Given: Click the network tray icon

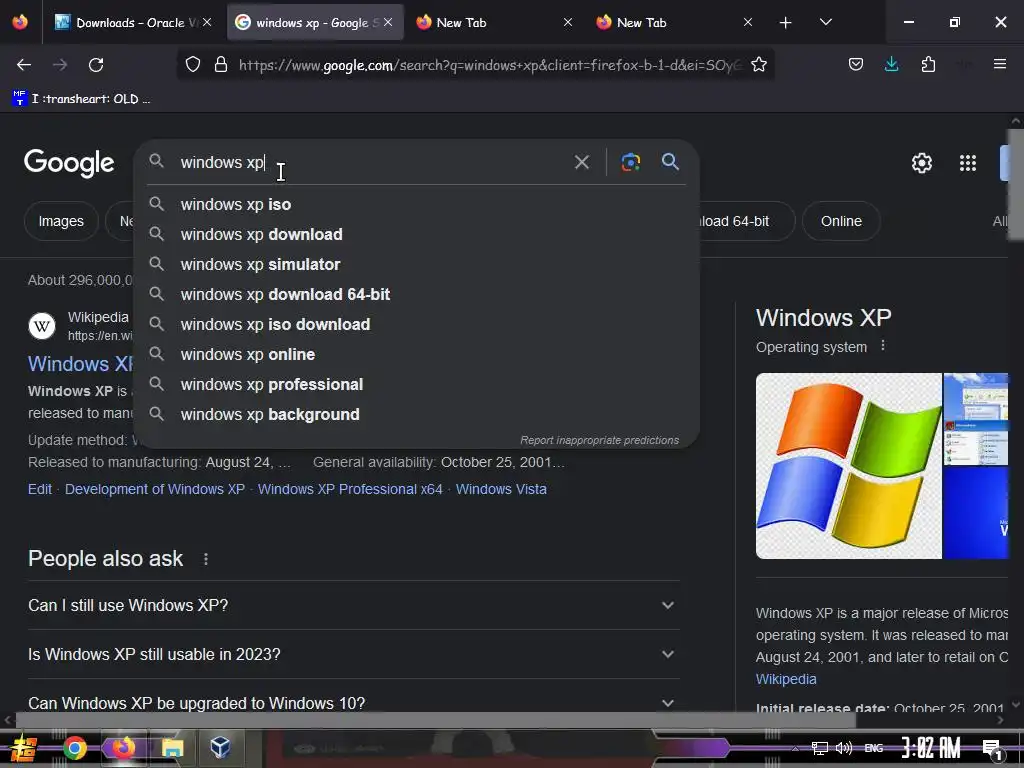Looking at the screenshot, I should tap(819, 748).
